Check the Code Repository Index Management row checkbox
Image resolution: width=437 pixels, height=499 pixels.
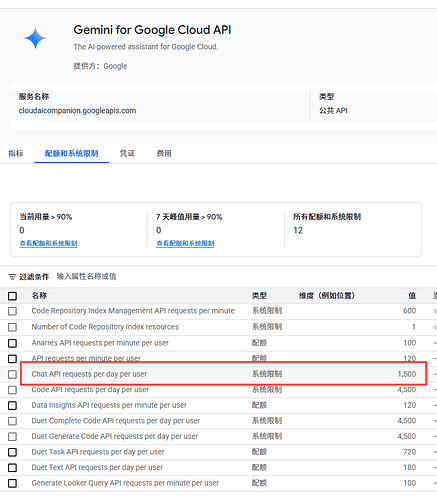coord(12,311)
